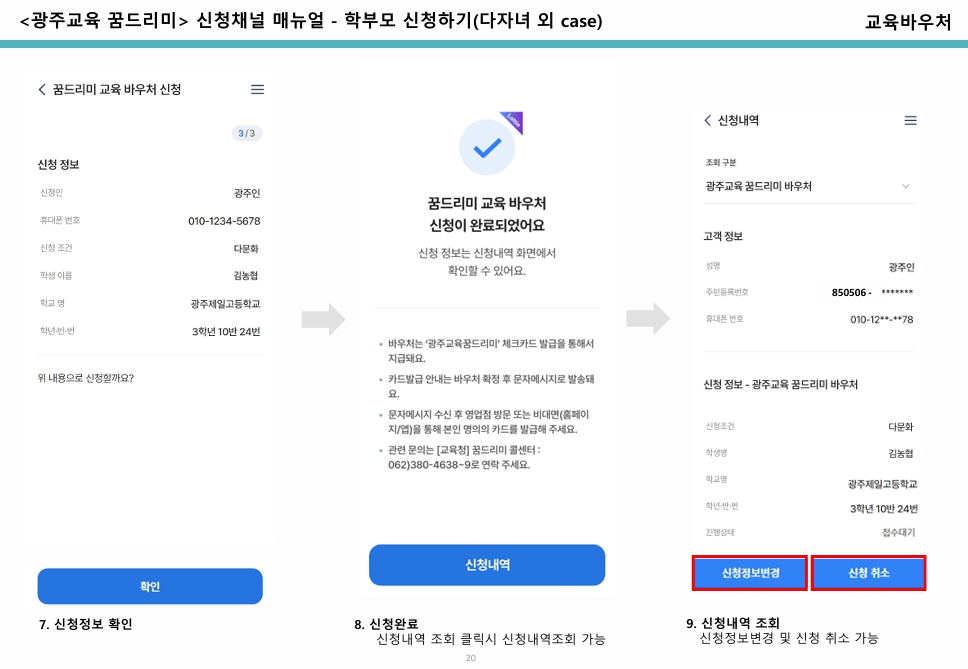Screen dimensions: 968x669
Task: Click the blue checkmark completion icon
Action: pos(487,148)
